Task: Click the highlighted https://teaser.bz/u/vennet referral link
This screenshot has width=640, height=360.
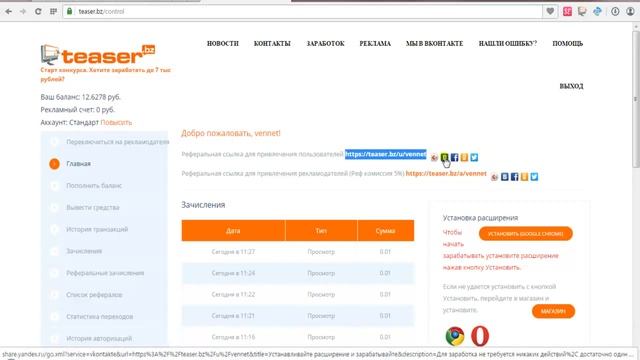Action: (386, 154)
